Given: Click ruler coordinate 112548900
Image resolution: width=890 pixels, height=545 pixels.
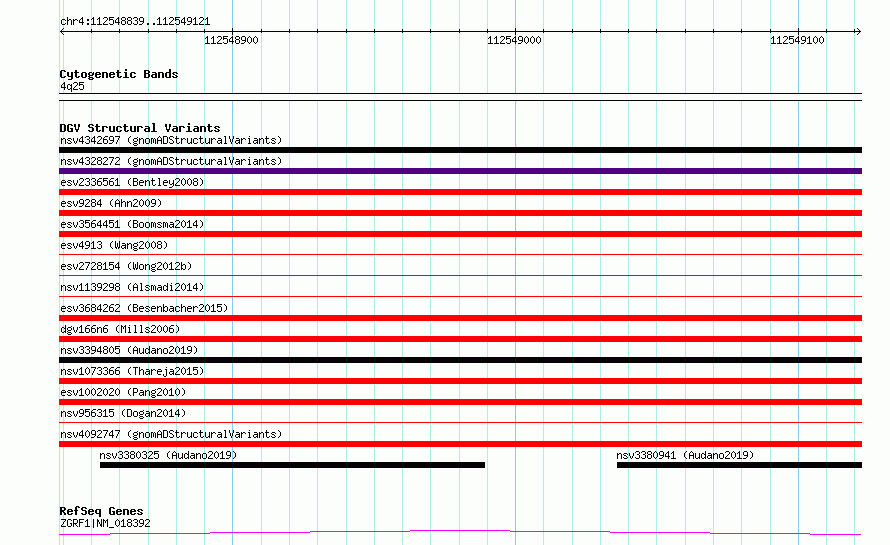Looking at the screenshot, I should pos(231,40).
